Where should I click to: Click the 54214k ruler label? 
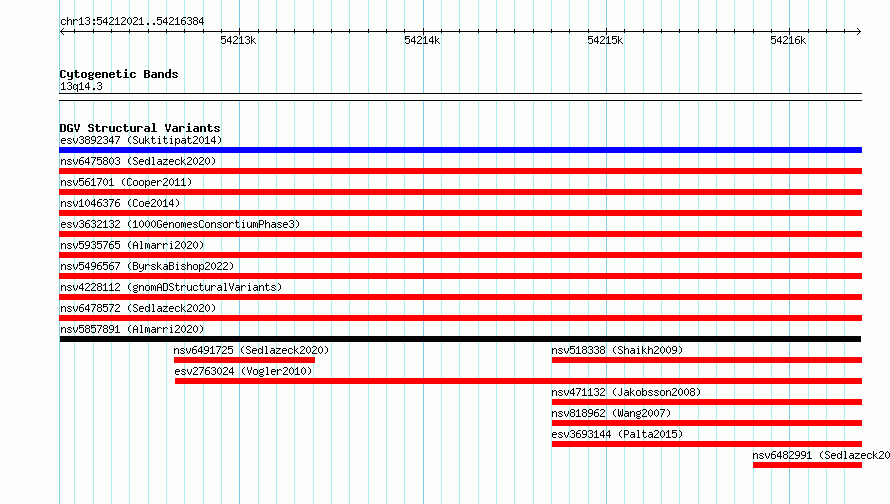pyautogui.click(x=422, y=40)
